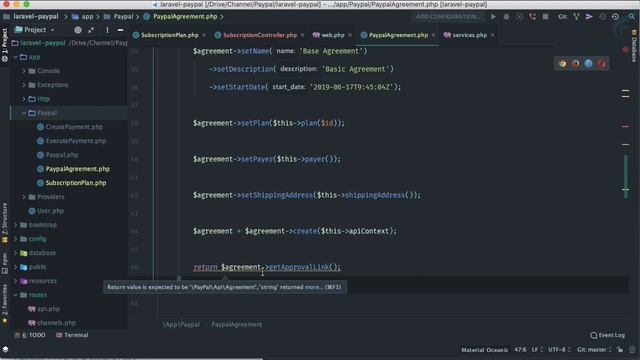Toggle the read-only lock icon in status bar
This screenshot has height=360, width=640.
[620, 350]
